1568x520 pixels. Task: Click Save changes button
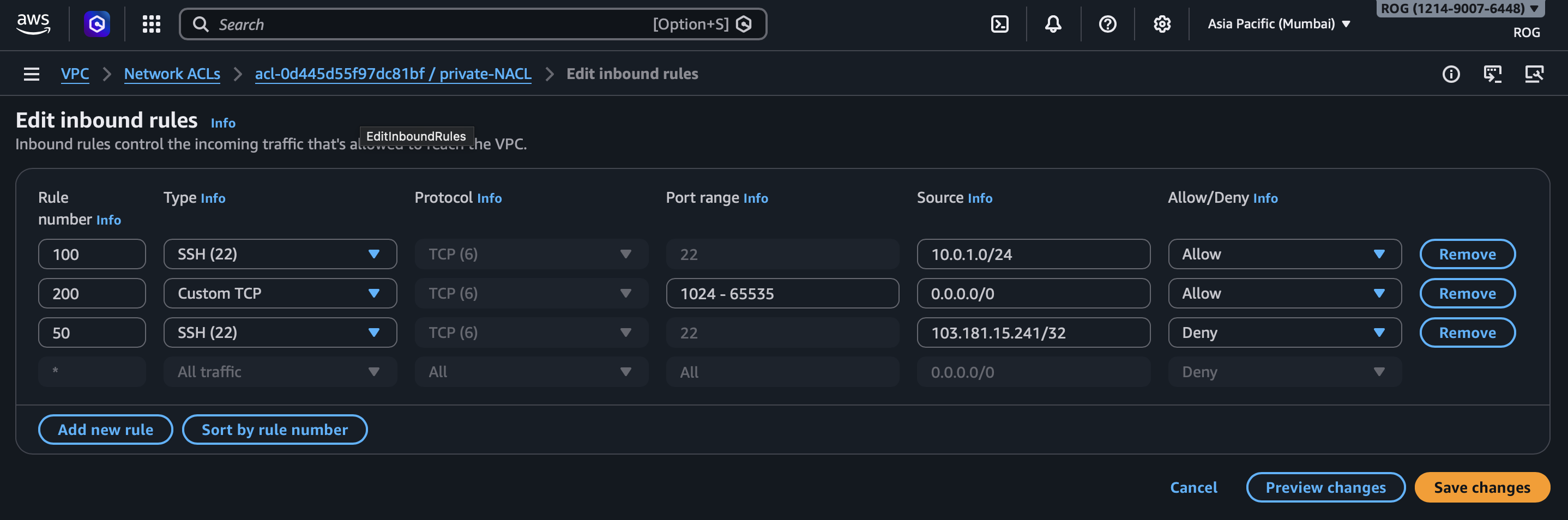[x=1481, y=488]
